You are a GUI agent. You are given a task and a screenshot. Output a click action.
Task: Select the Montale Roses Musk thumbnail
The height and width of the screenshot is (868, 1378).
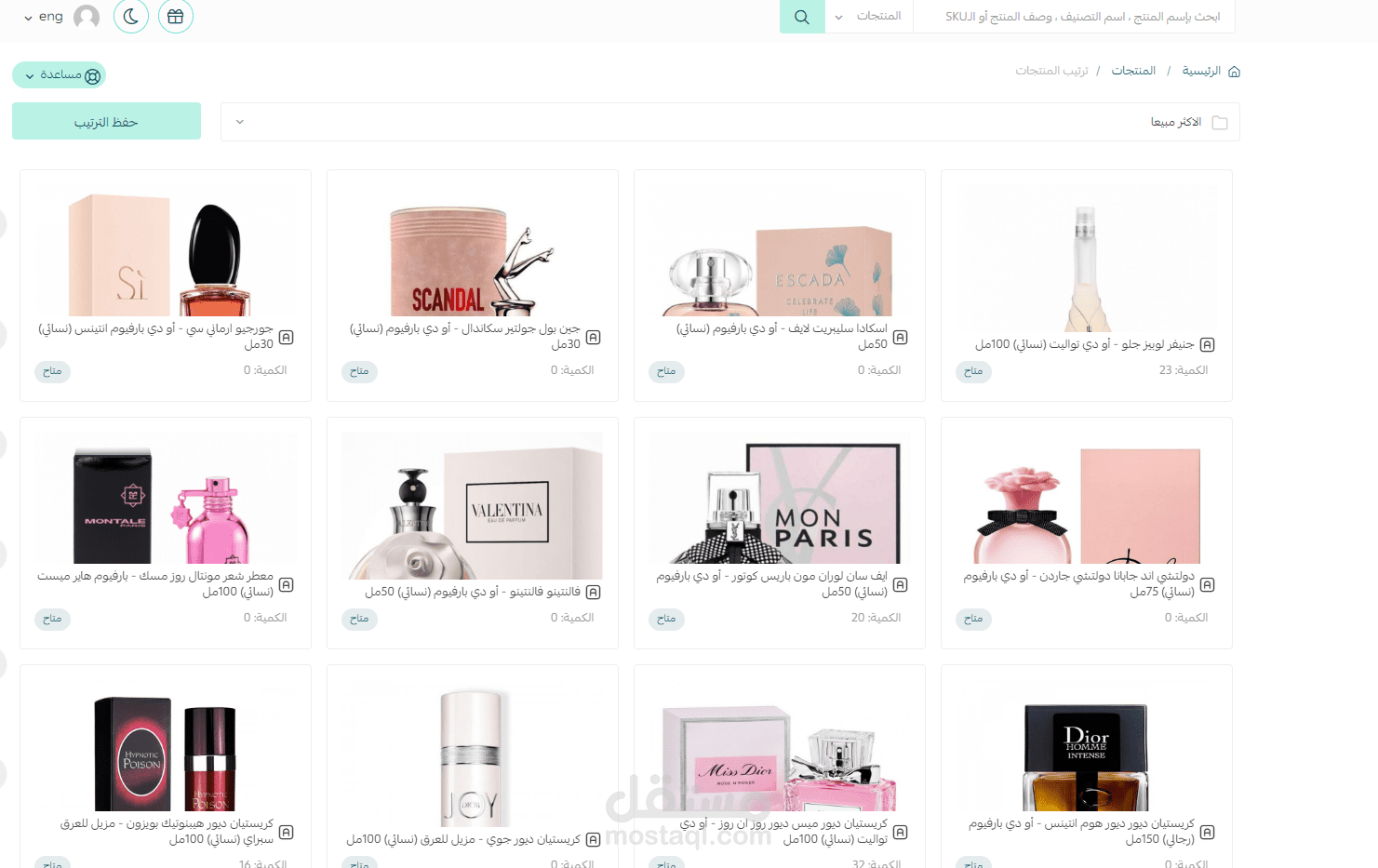166,499
